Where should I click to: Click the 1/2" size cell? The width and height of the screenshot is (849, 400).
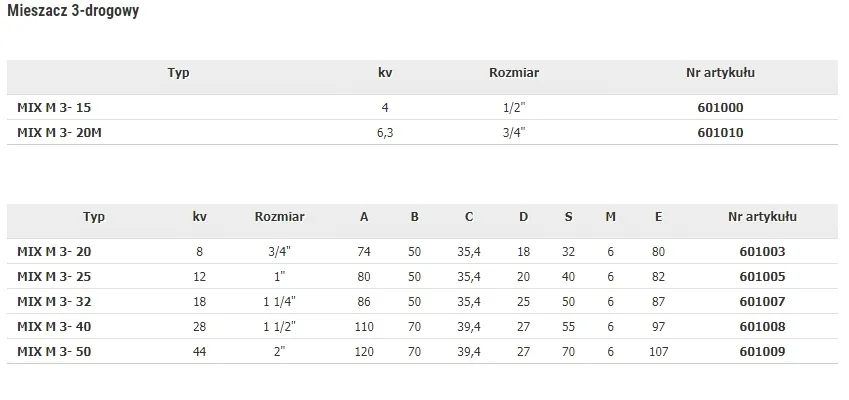point(514,107)
